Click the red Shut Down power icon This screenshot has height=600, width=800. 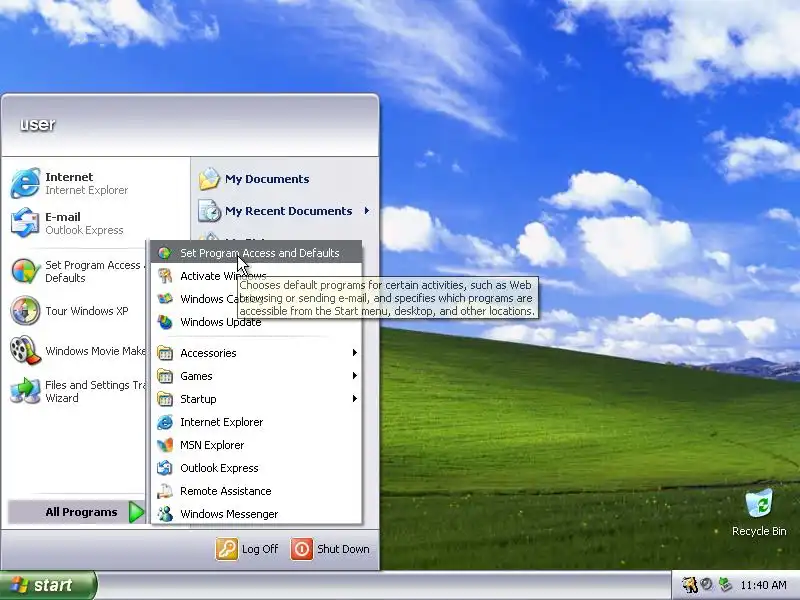coord(302,549)
